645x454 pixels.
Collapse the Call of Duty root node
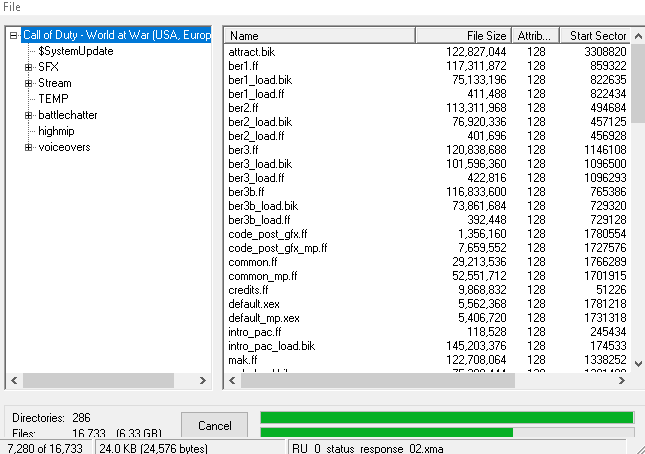[x=14, y=35]
